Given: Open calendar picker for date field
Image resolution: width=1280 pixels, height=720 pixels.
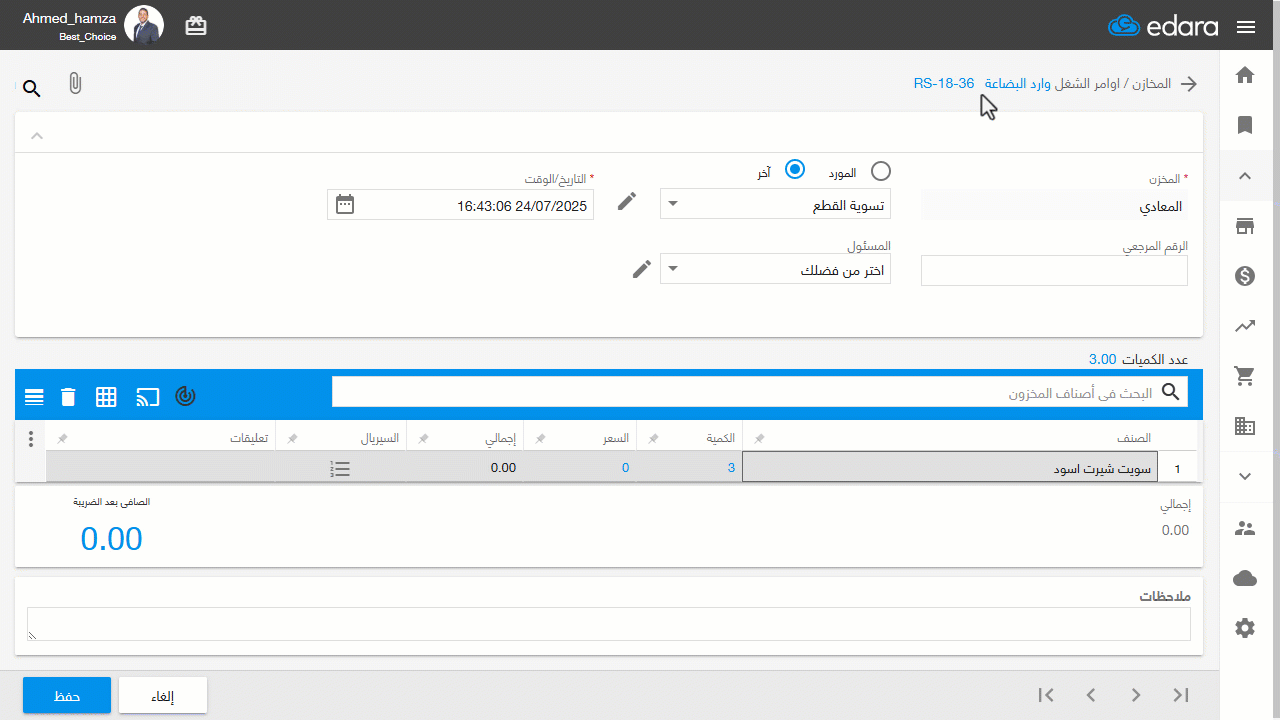Looking at the screenshot, I should 345,204.
